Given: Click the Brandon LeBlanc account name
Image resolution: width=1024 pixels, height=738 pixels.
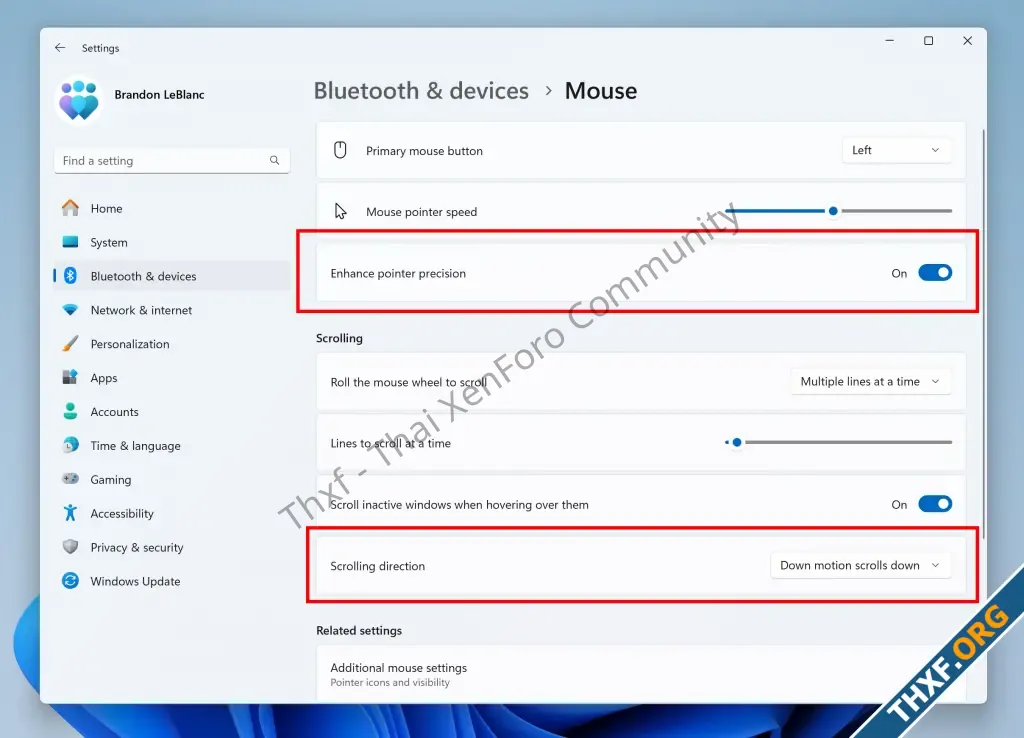Looking at the screenshot, I should [159, 95].
